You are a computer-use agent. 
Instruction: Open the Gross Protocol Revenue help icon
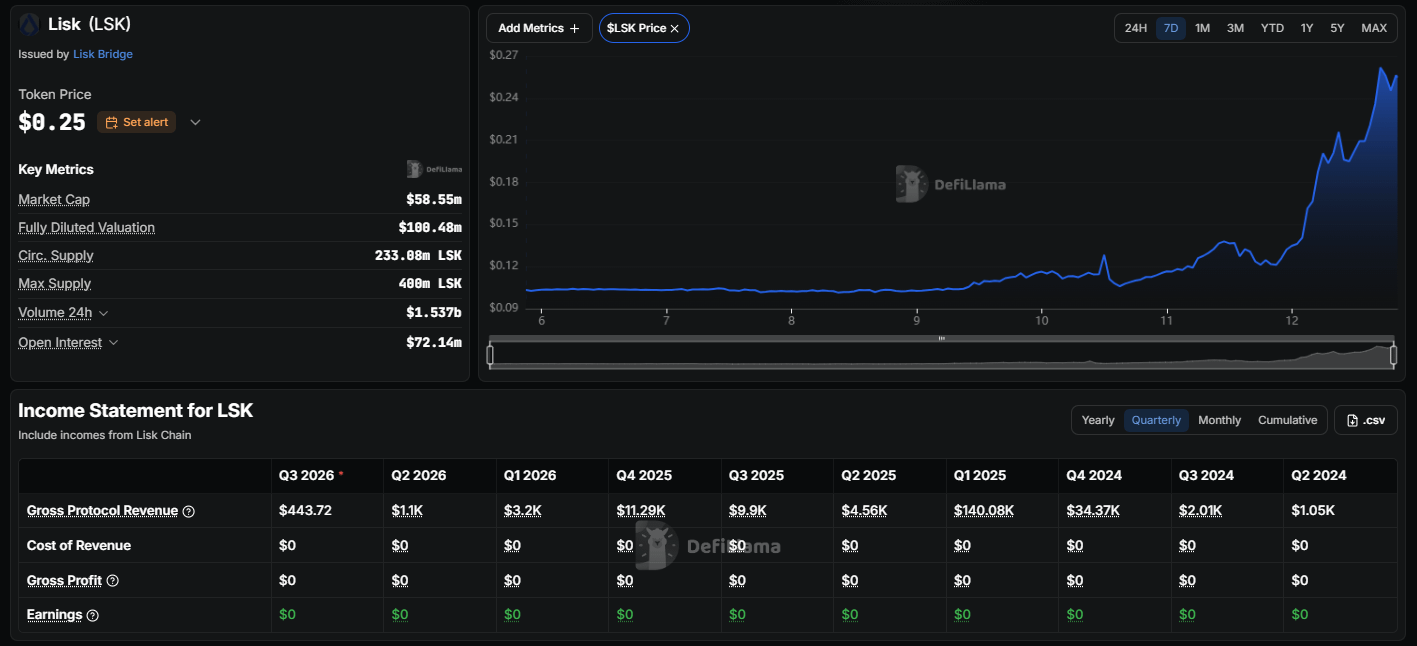pyautogui.click(x=189, y=511)
